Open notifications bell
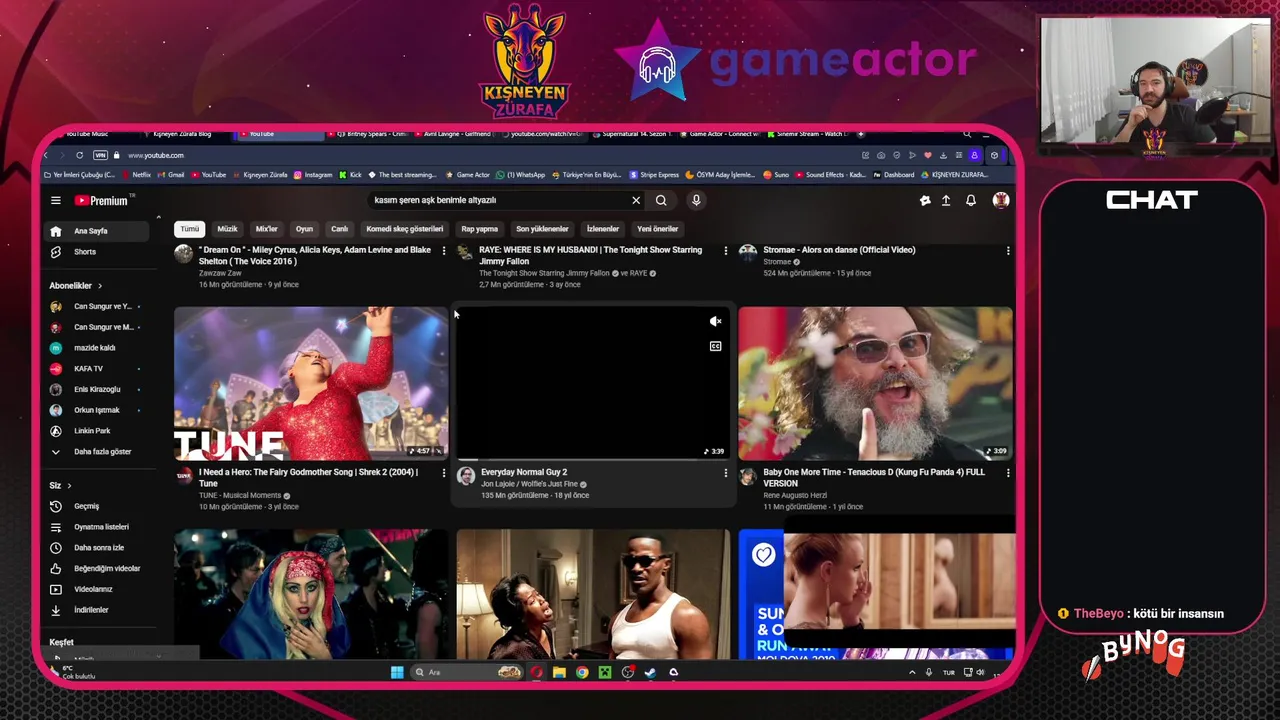 click(971, 200)
